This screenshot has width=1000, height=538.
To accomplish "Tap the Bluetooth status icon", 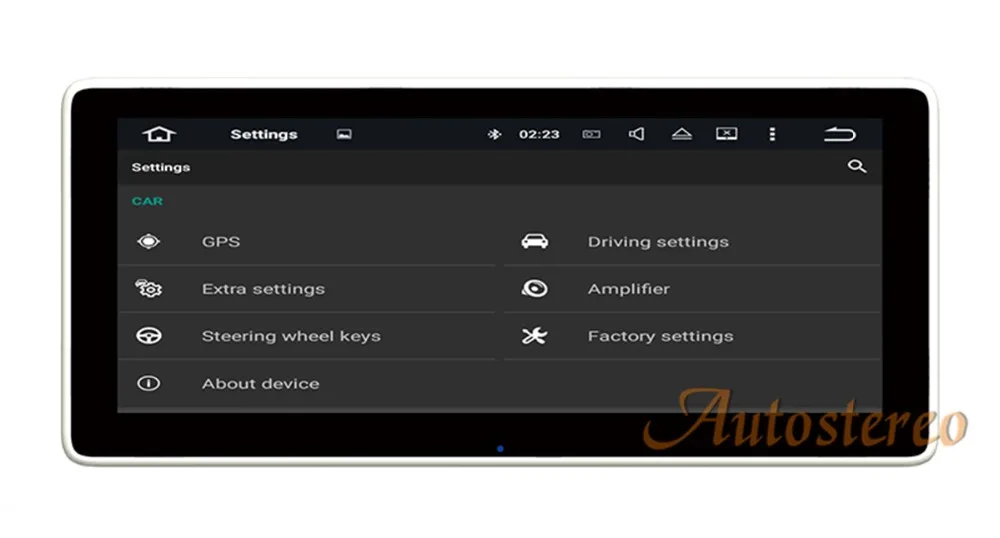I will coord(494,134).
